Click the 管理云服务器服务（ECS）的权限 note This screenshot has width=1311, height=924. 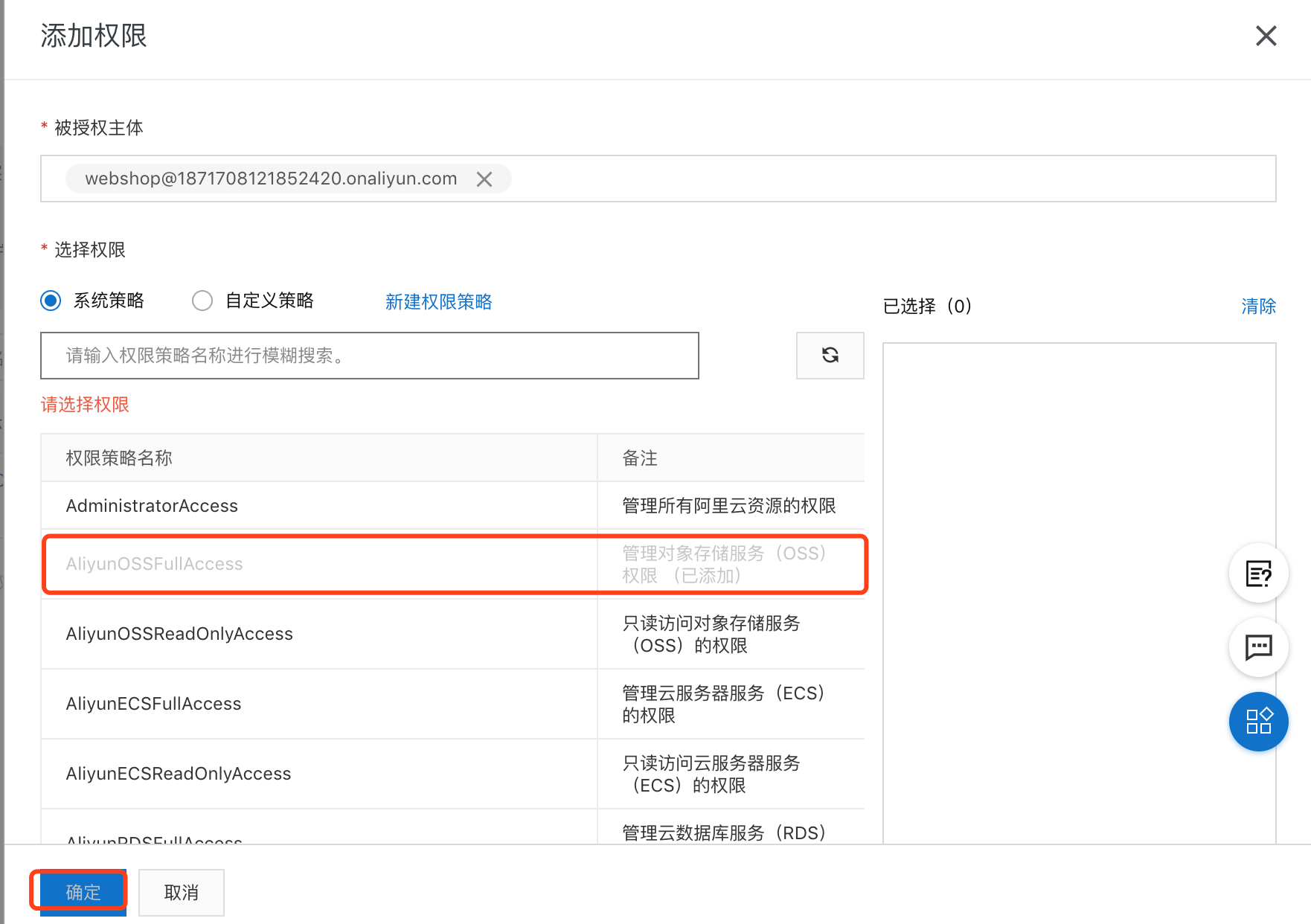tap(724, 704)
